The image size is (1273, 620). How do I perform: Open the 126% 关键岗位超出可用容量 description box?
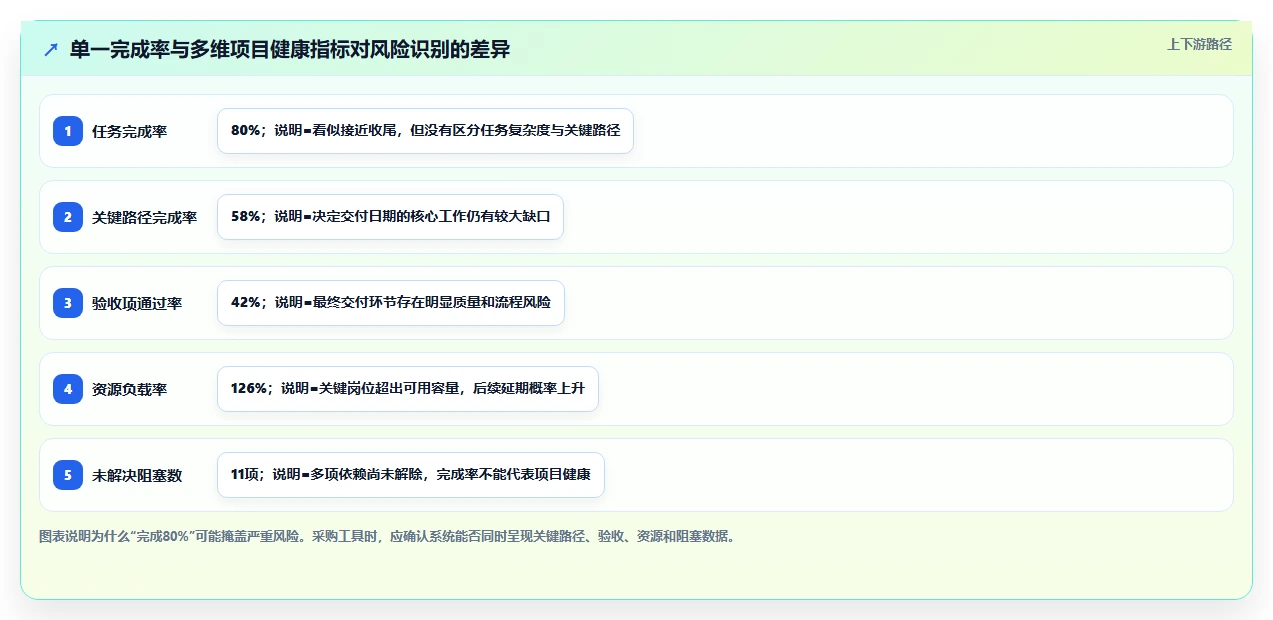point(407,389)
